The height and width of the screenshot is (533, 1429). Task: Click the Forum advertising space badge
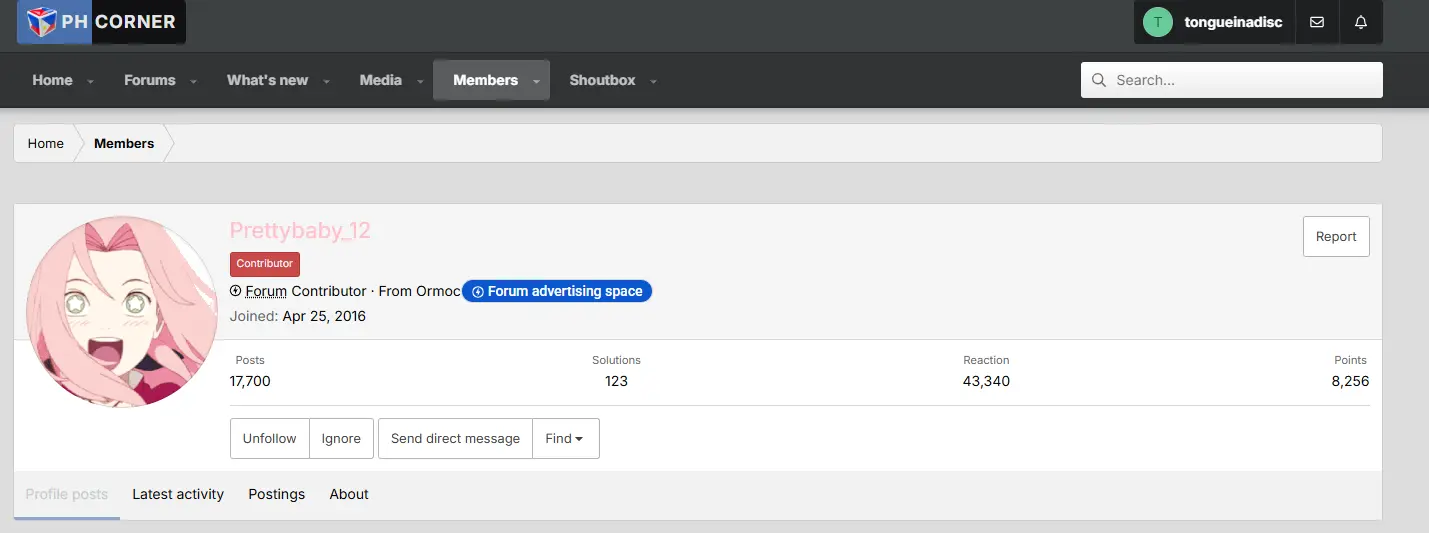(557, 291)
